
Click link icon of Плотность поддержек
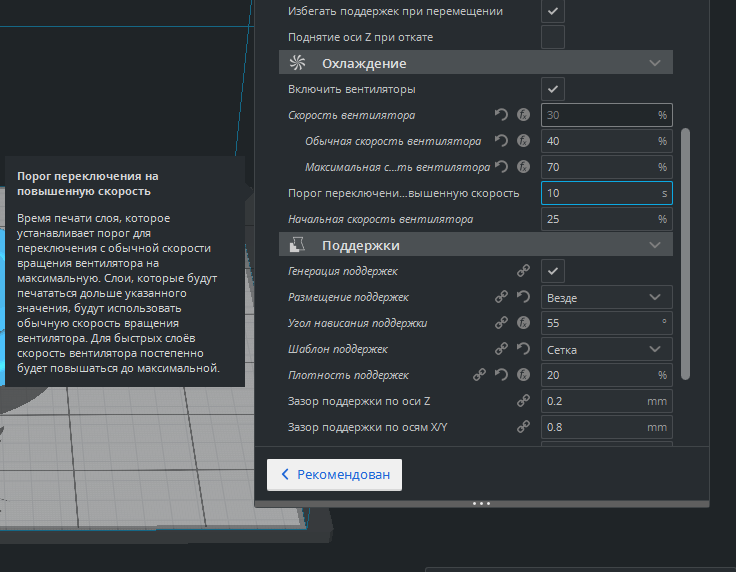[x=479, y=375]
